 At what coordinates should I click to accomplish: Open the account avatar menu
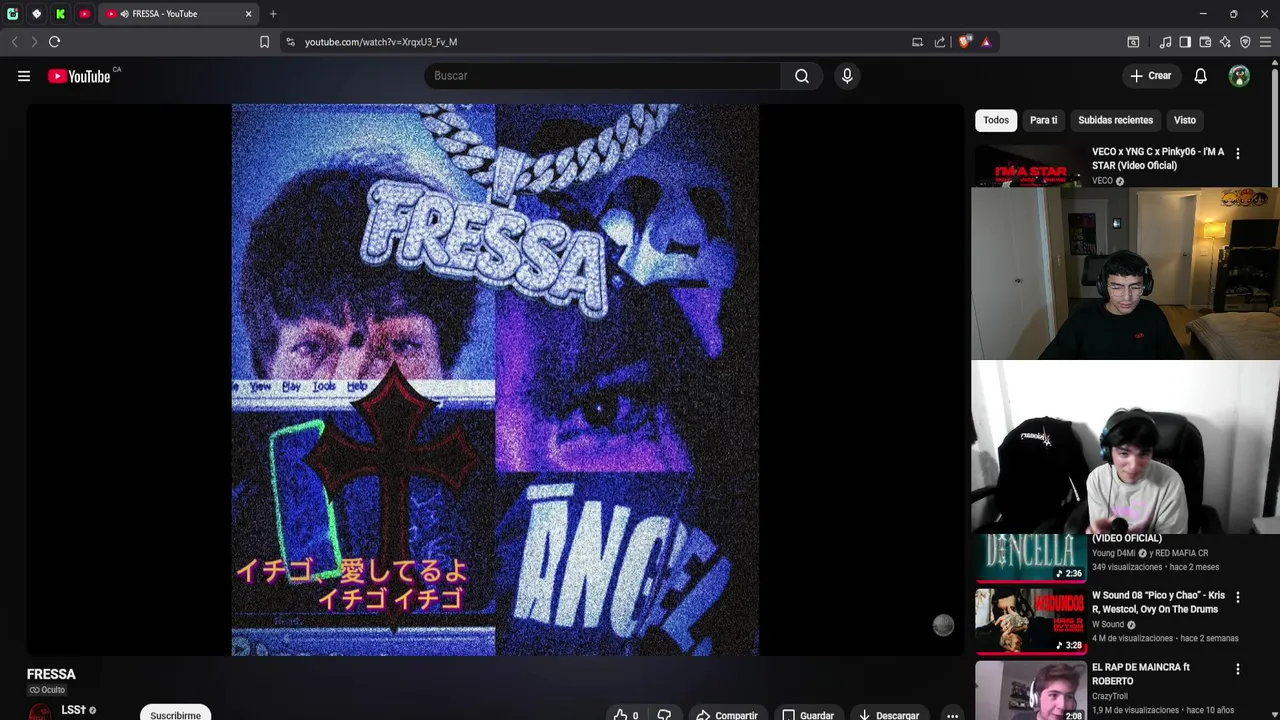click(x=1239, y=76)
